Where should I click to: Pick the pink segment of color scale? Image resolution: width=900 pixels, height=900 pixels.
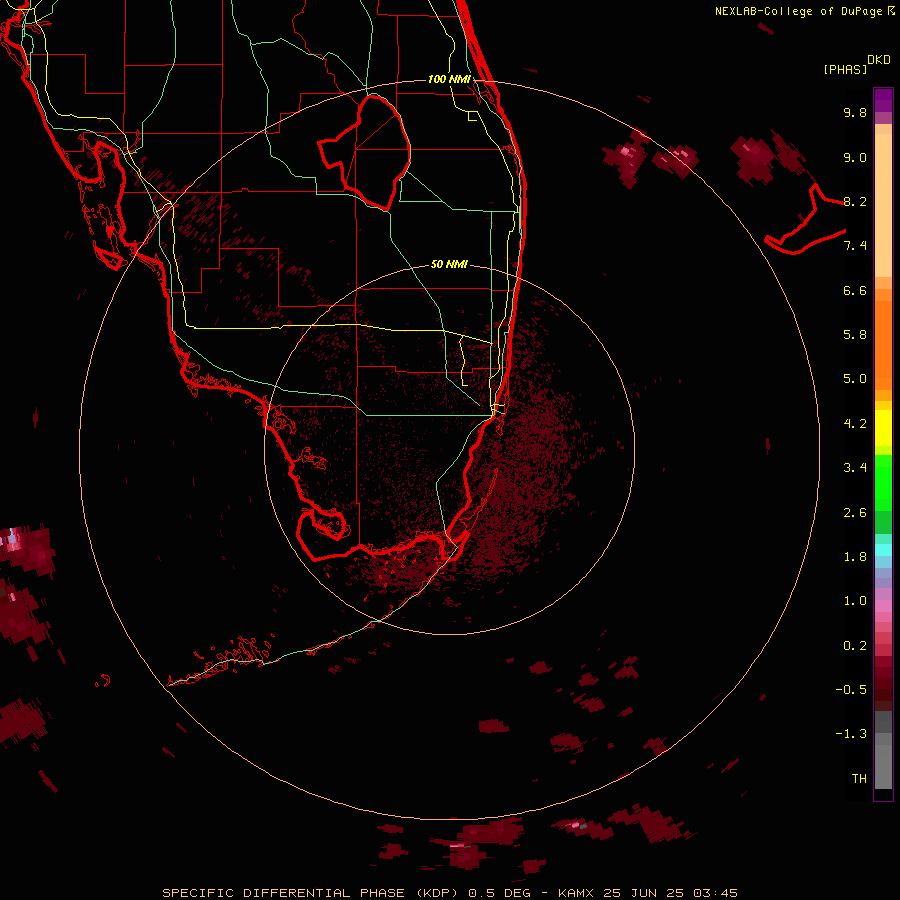pos(883,606)
